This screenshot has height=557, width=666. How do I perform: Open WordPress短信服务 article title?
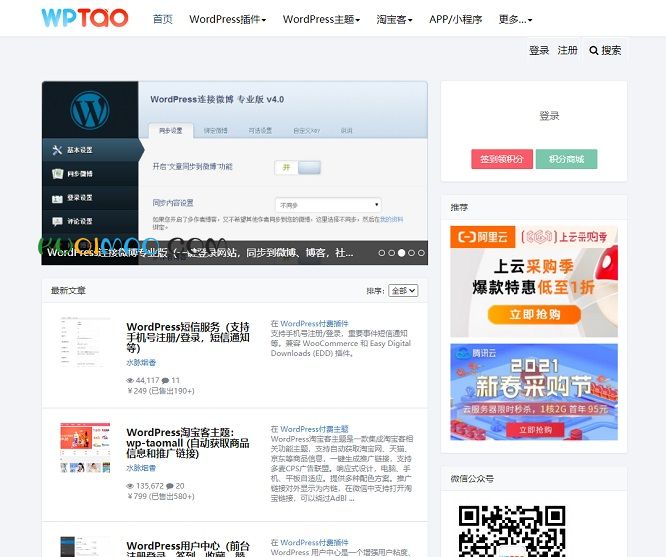pyautogui.click(x=188, y=338)
